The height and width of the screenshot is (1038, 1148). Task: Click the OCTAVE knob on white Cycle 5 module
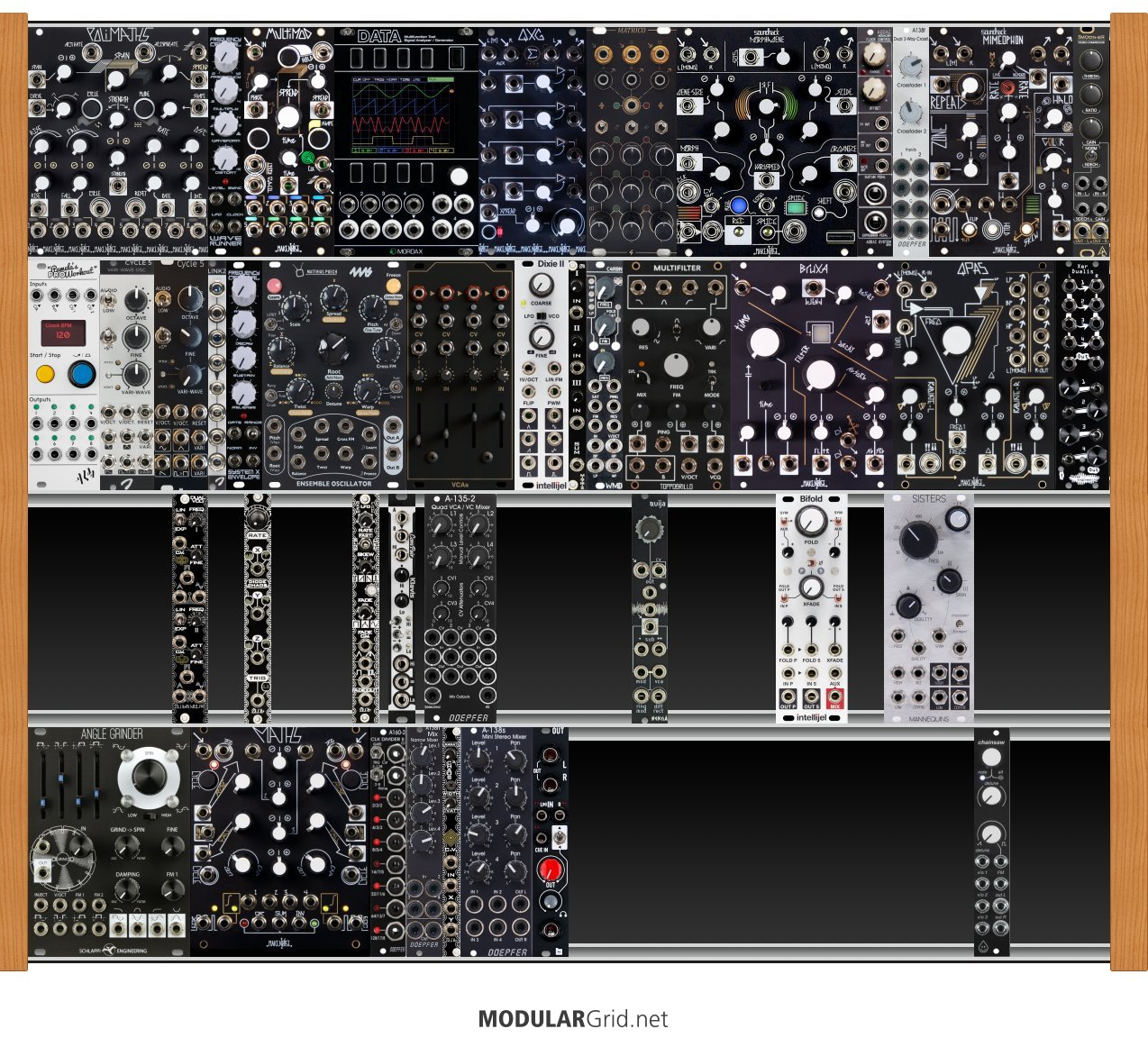coord(136,301)
